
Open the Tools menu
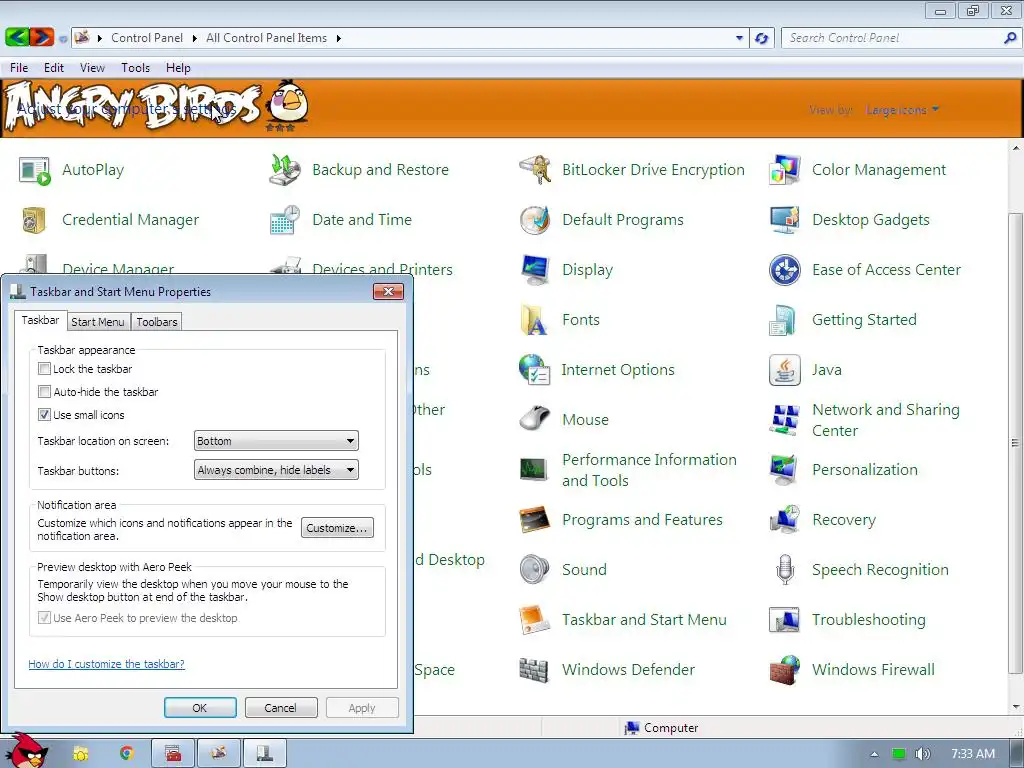(135, 68)
